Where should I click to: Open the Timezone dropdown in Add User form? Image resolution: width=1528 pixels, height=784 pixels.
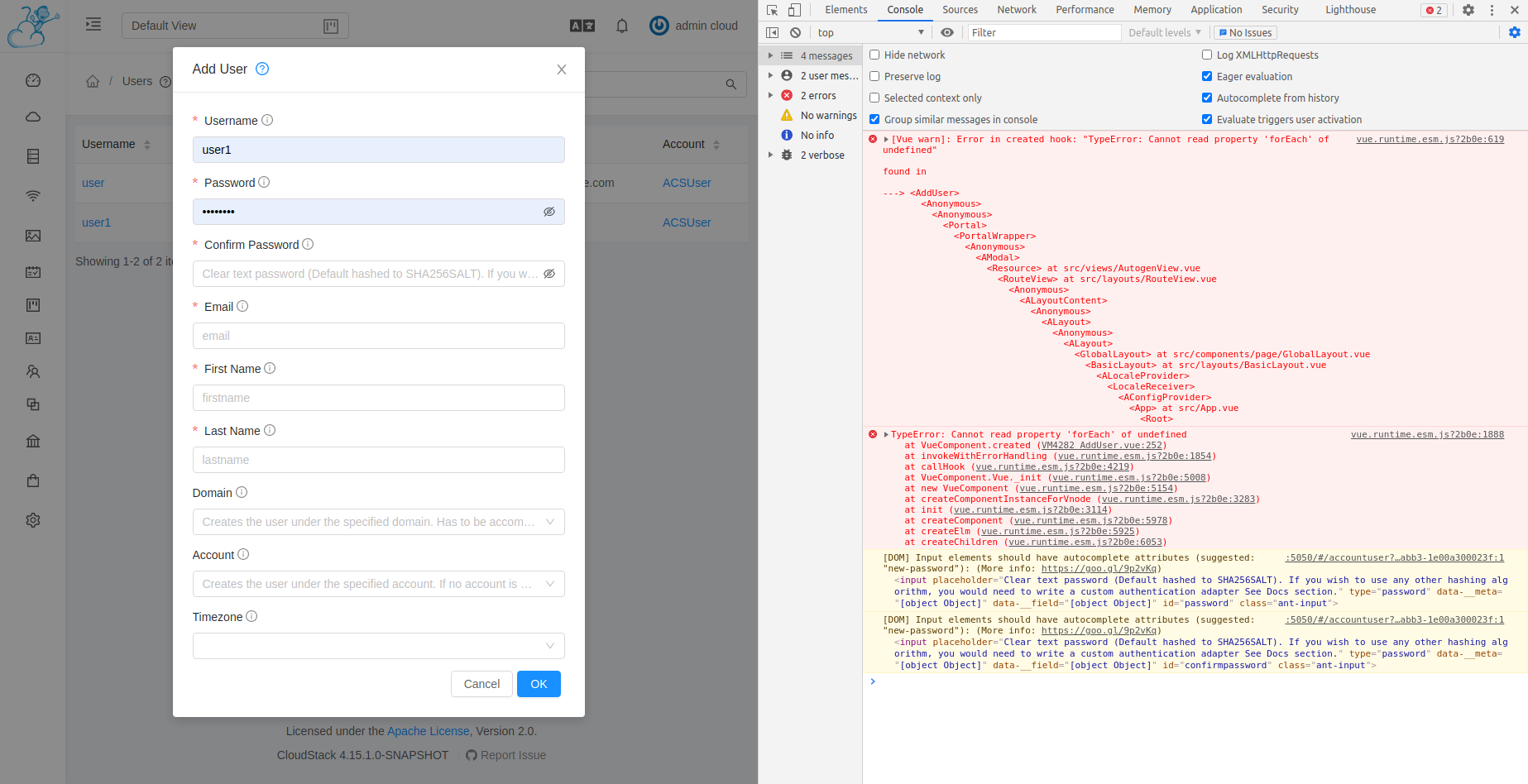(x=378, y=645)
